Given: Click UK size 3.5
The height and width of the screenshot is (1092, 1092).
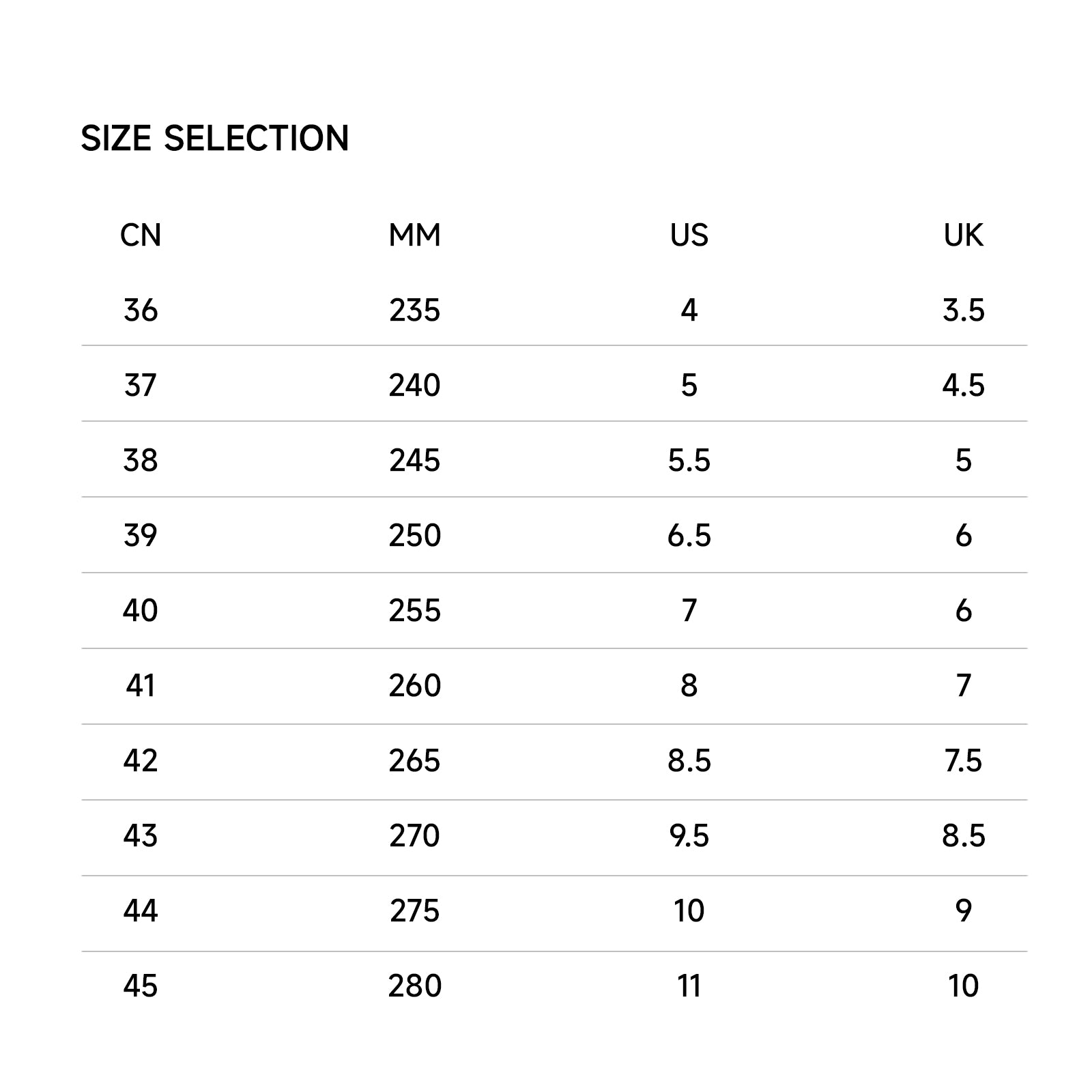Looking at the screenshot, I should coord(963,311).
